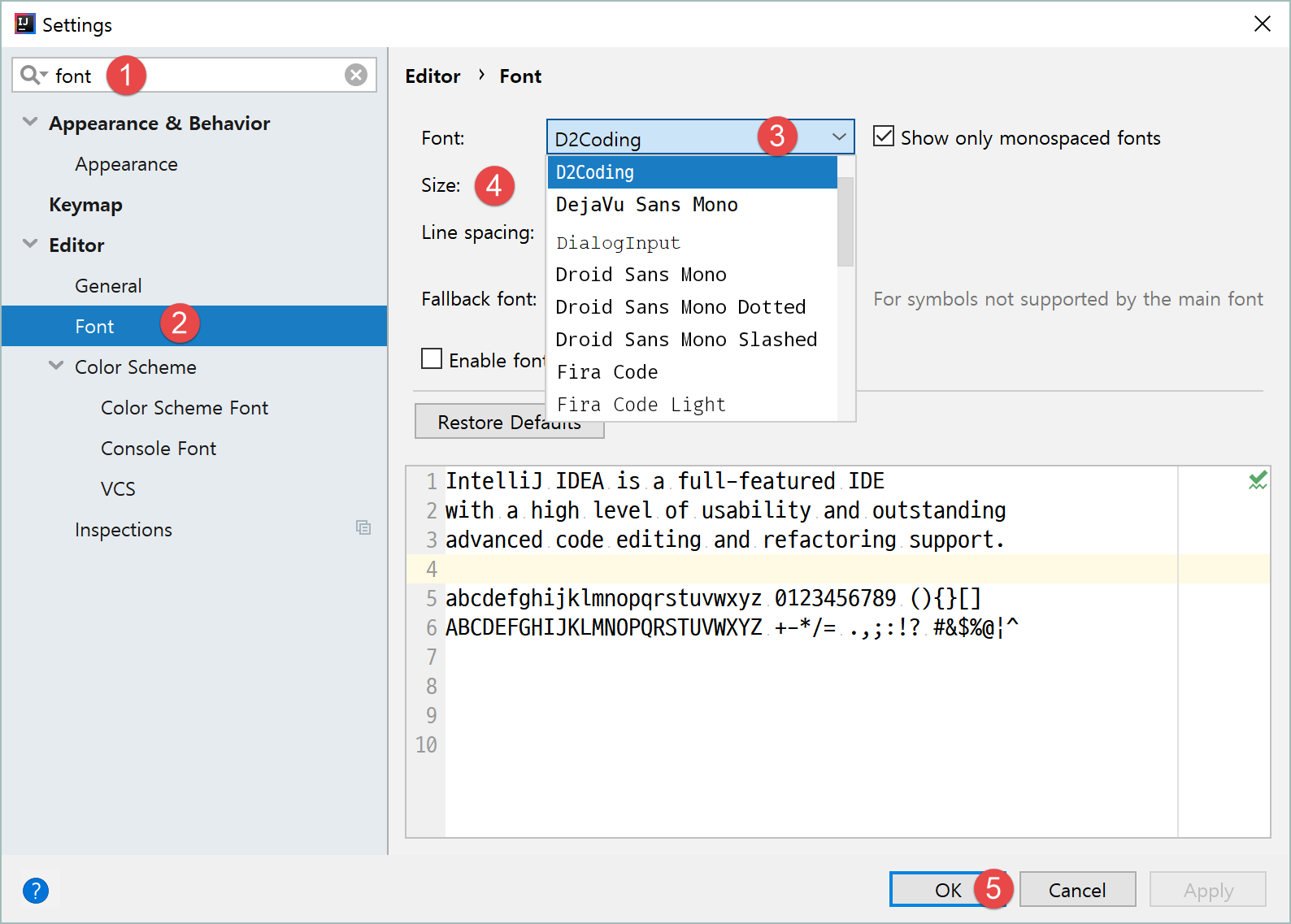This screenshot has height=924, width=1291.
Task: Open Console Font settings page
Action: coord(159,449)
